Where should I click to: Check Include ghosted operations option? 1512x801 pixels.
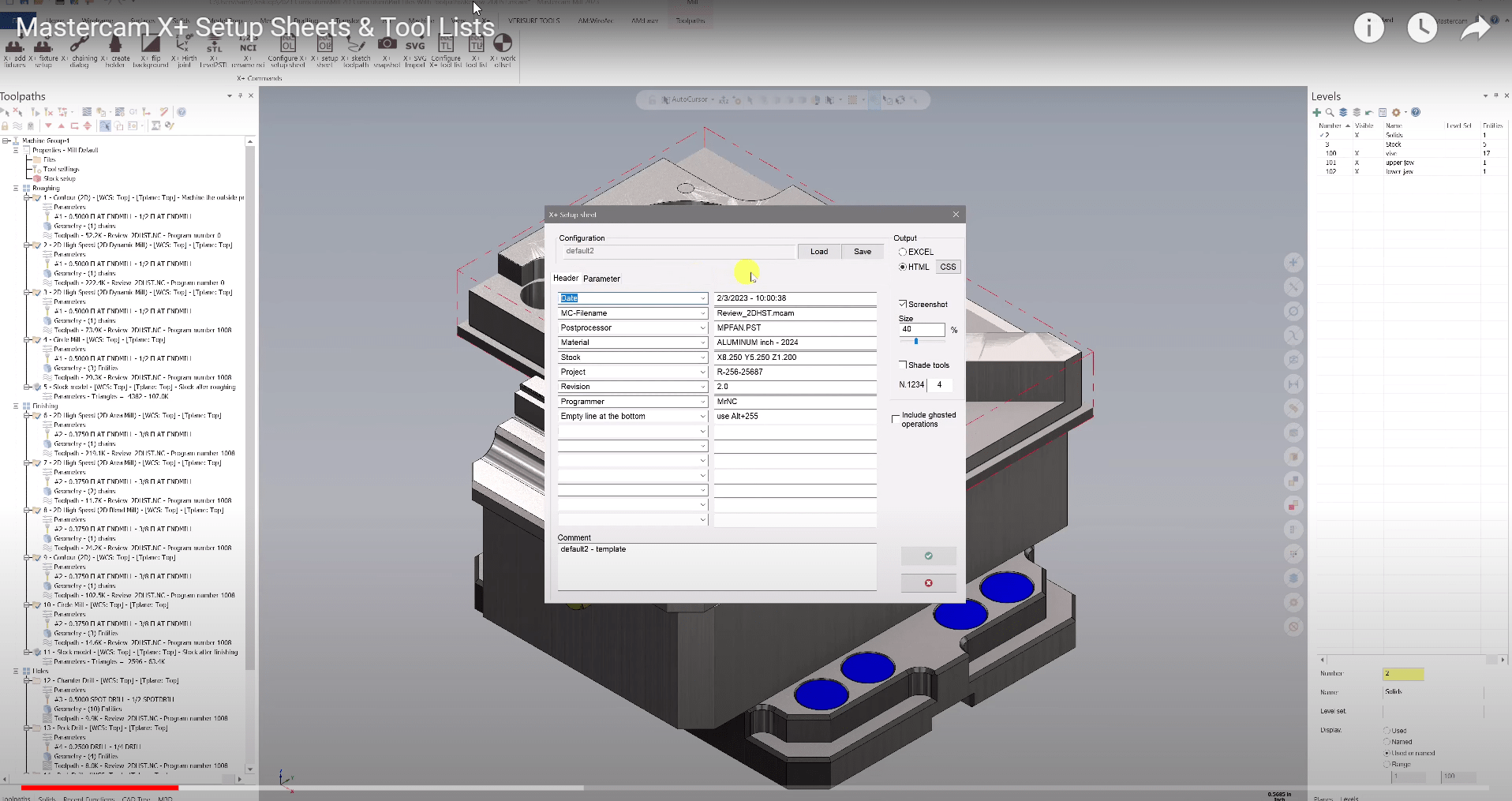896,419
